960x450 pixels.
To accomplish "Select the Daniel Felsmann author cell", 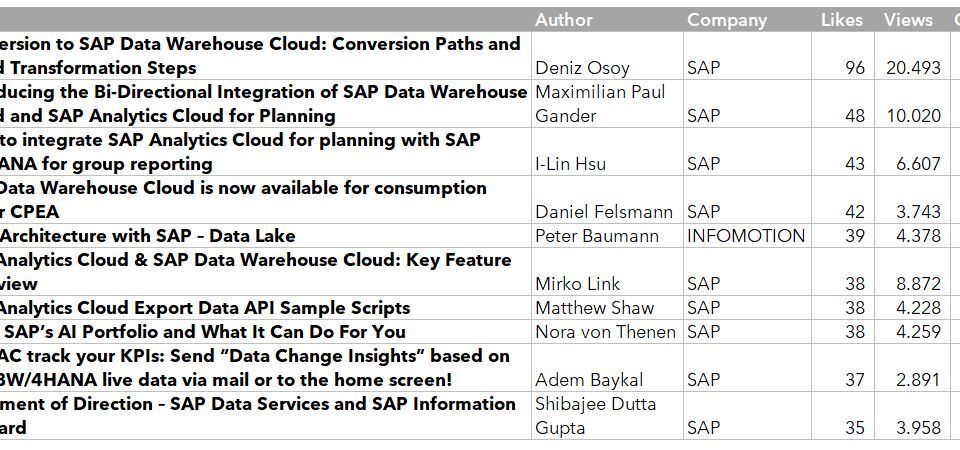I will pos(607,200).
